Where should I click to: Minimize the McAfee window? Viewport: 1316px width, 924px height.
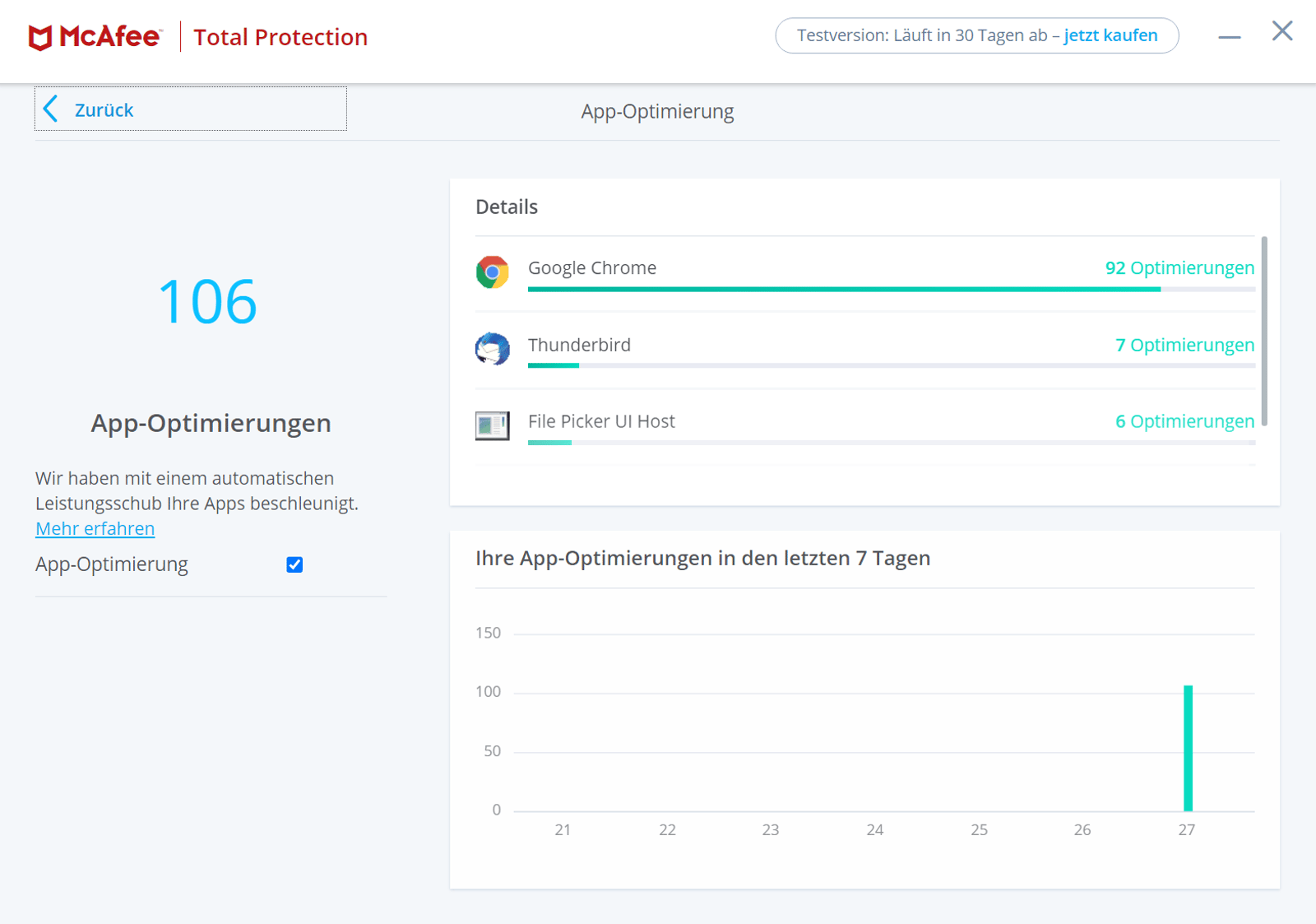pyautogui.click(x=1229, y=36)
